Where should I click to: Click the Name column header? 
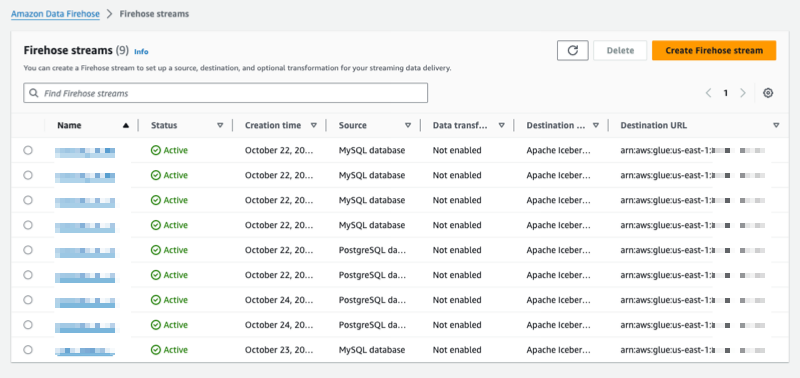[69, 125]
